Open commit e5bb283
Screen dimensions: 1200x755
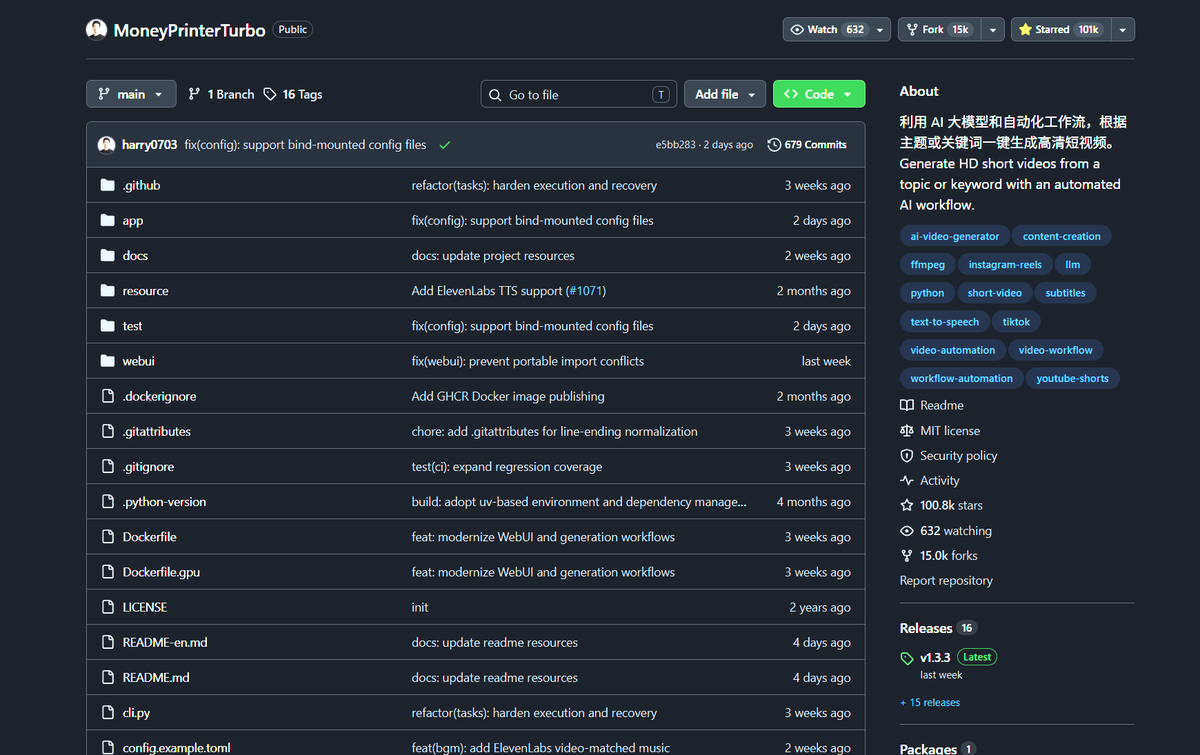(676, 145)
